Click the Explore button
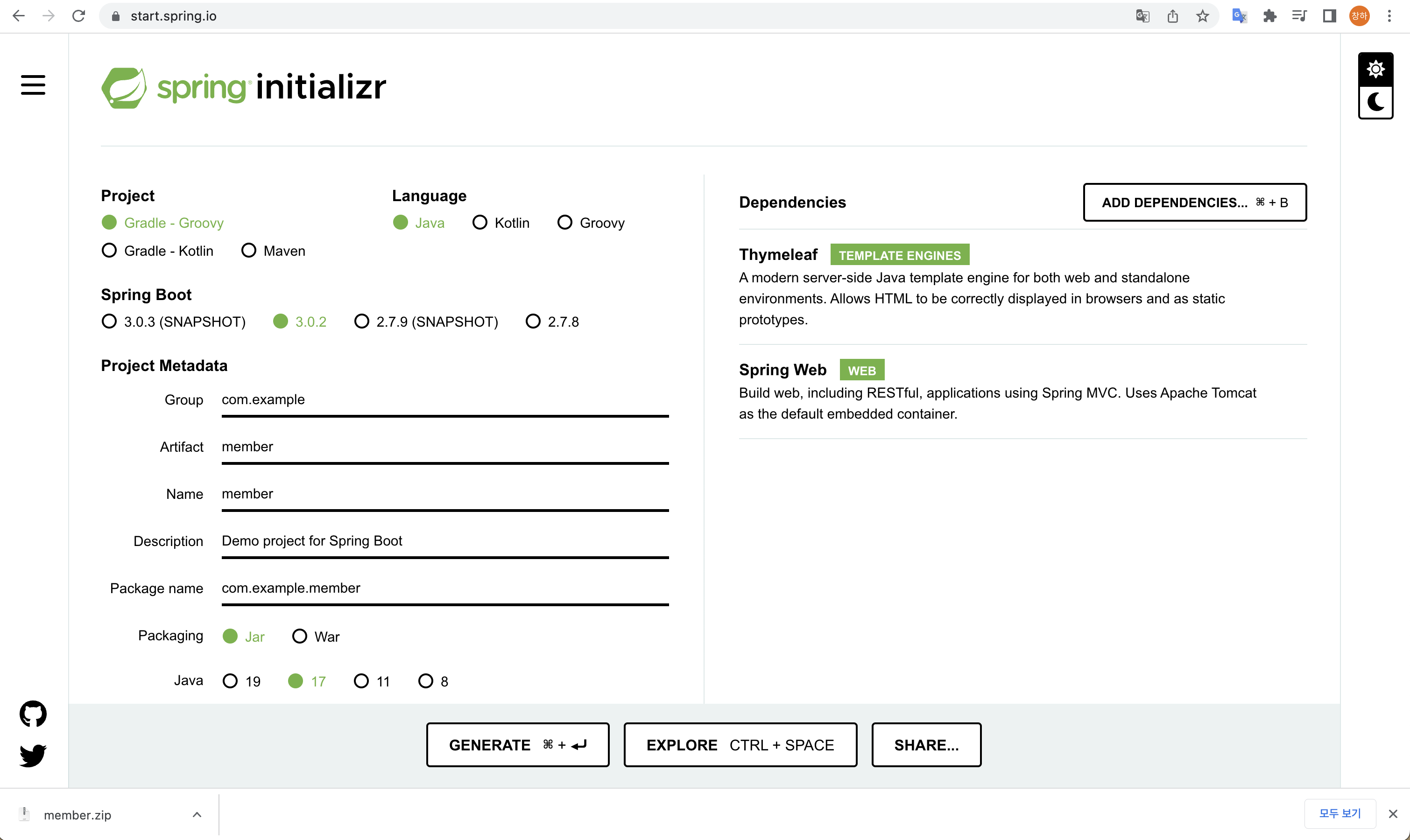Image resolution: width=1410 pixels, height=840 pixels. [x=740, y=745]
